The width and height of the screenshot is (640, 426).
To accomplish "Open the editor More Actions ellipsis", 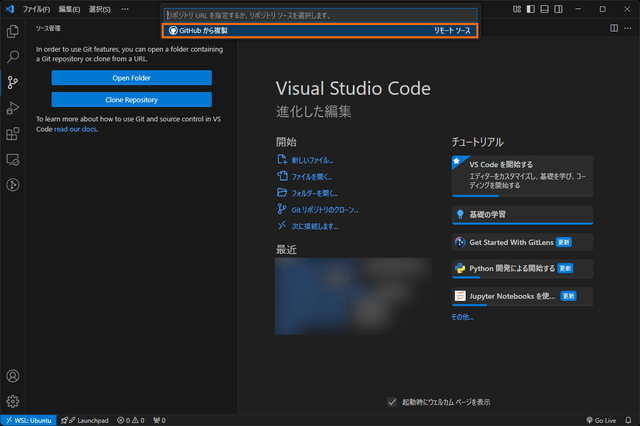I will point(628,28).
